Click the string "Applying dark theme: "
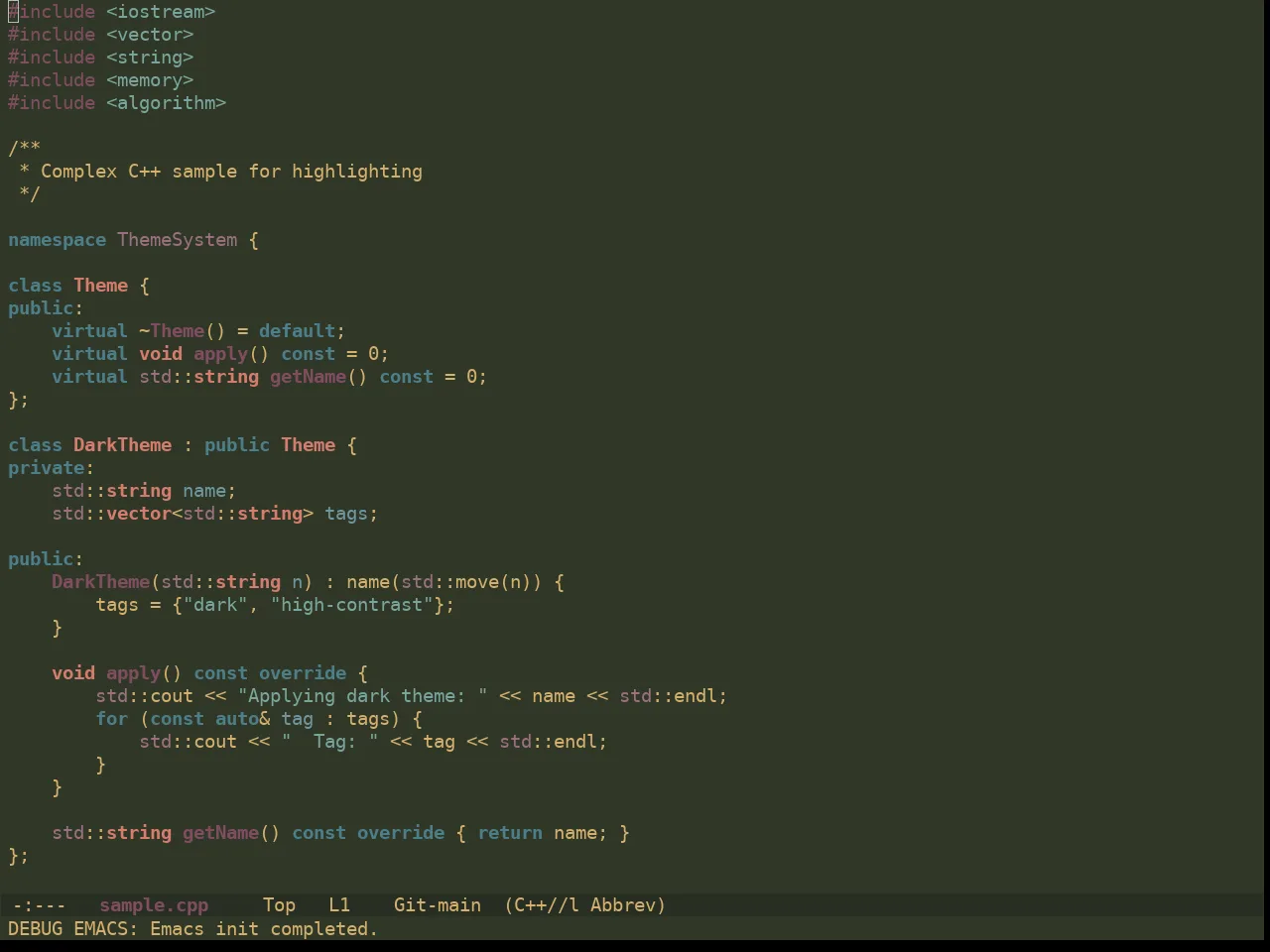The image size is (1270, 952). pos(362,696)
